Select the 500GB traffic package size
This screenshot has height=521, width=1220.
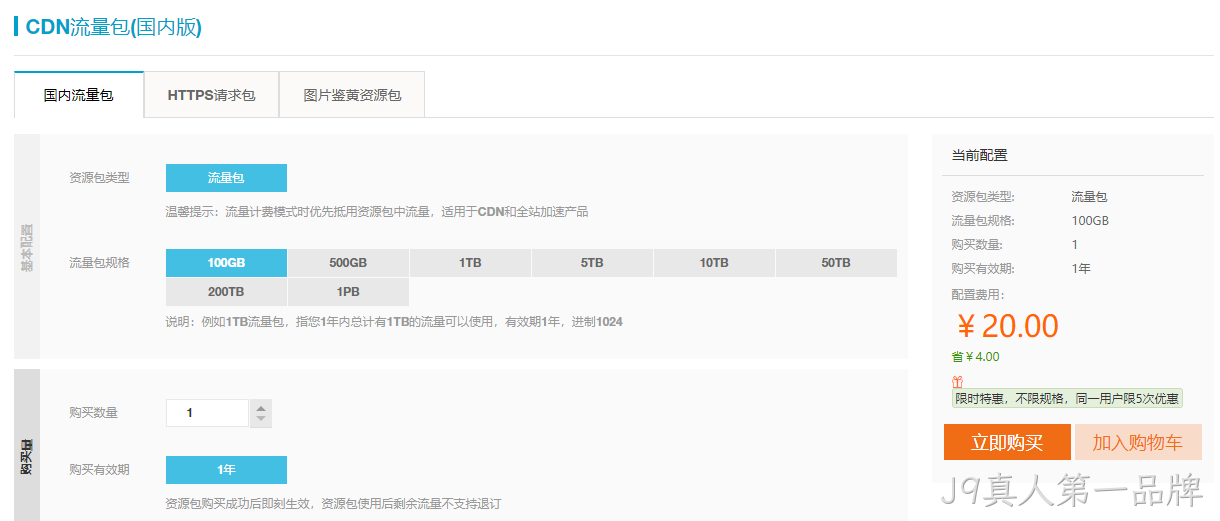tap(348, 263)
